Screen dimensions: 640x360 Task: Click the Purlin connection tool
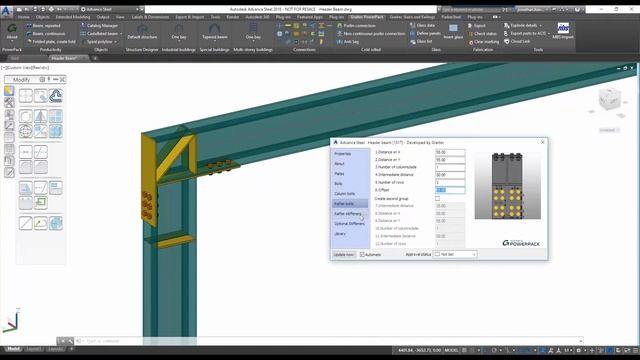[x=356, y=25]
